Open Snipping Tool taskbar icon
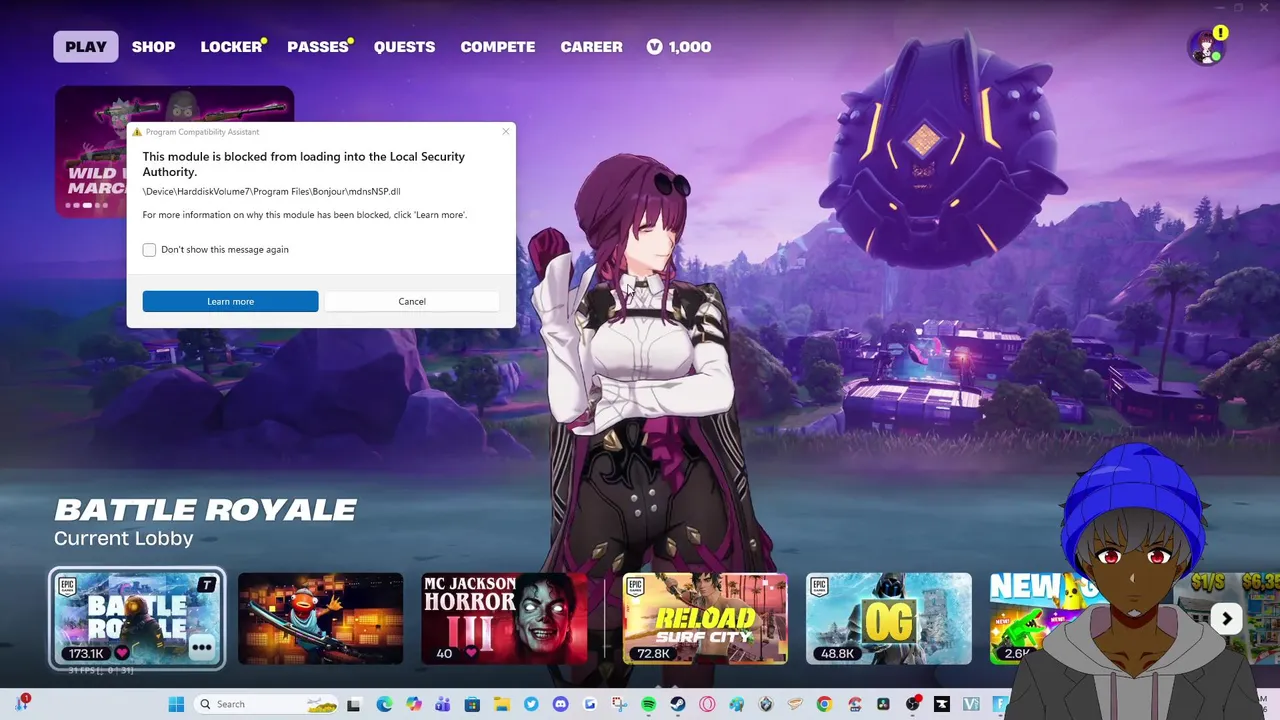1280x720 pixels. 619,704
